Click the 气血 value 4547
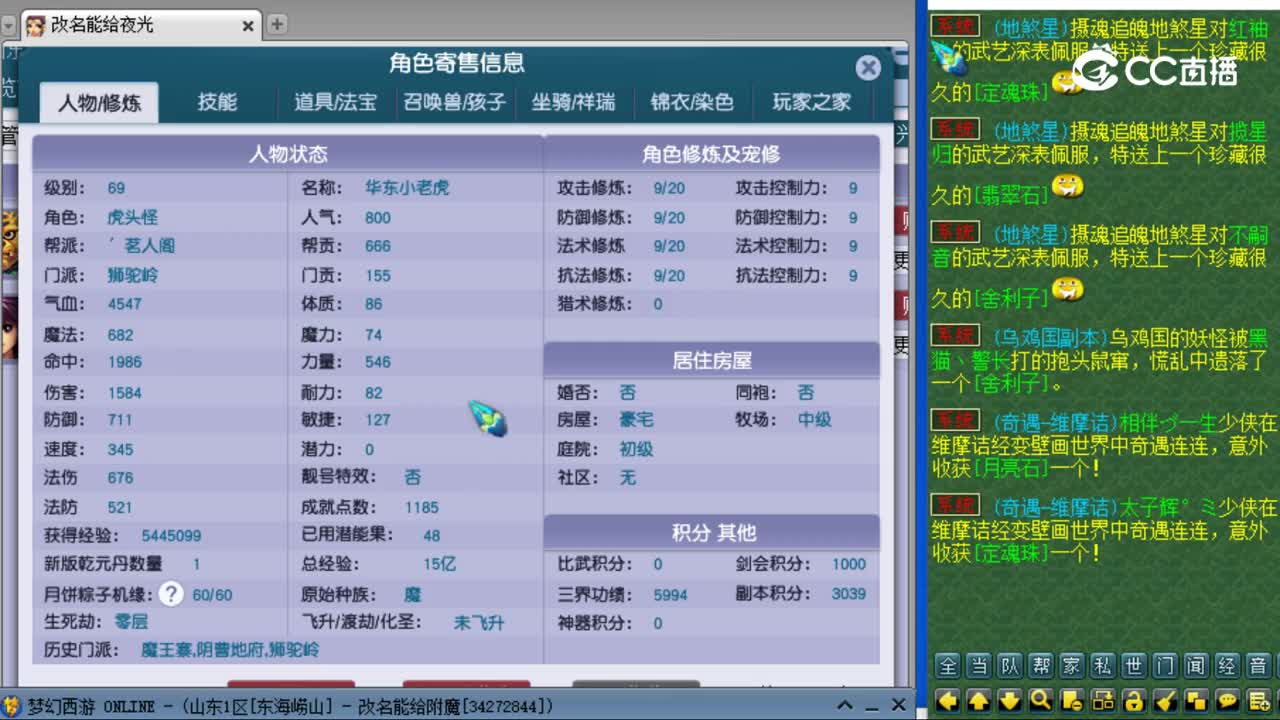 (124, 303)
